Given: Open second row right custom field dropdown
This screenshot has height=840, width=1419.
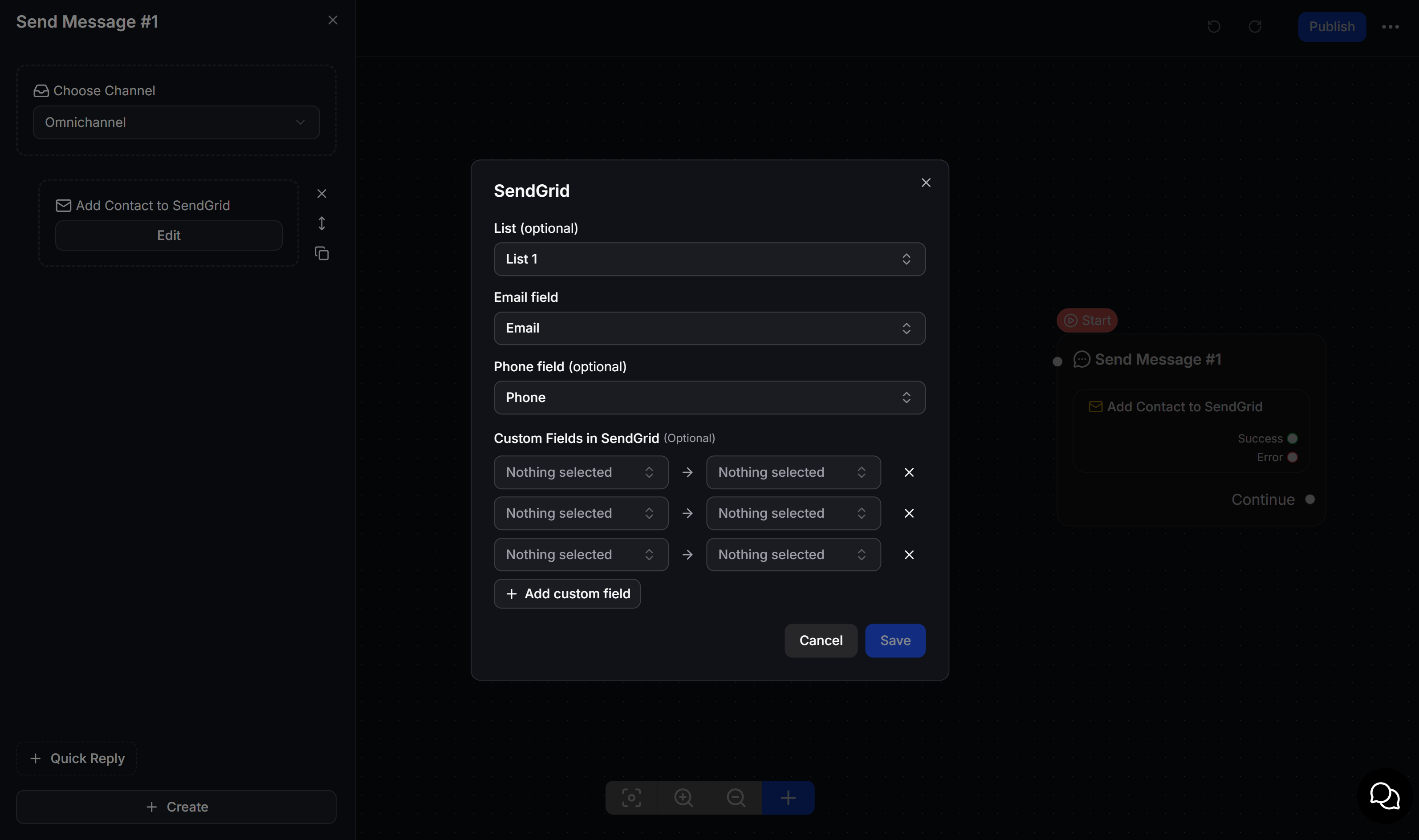Looking at the screenshot, I should [x=793, y=513].
